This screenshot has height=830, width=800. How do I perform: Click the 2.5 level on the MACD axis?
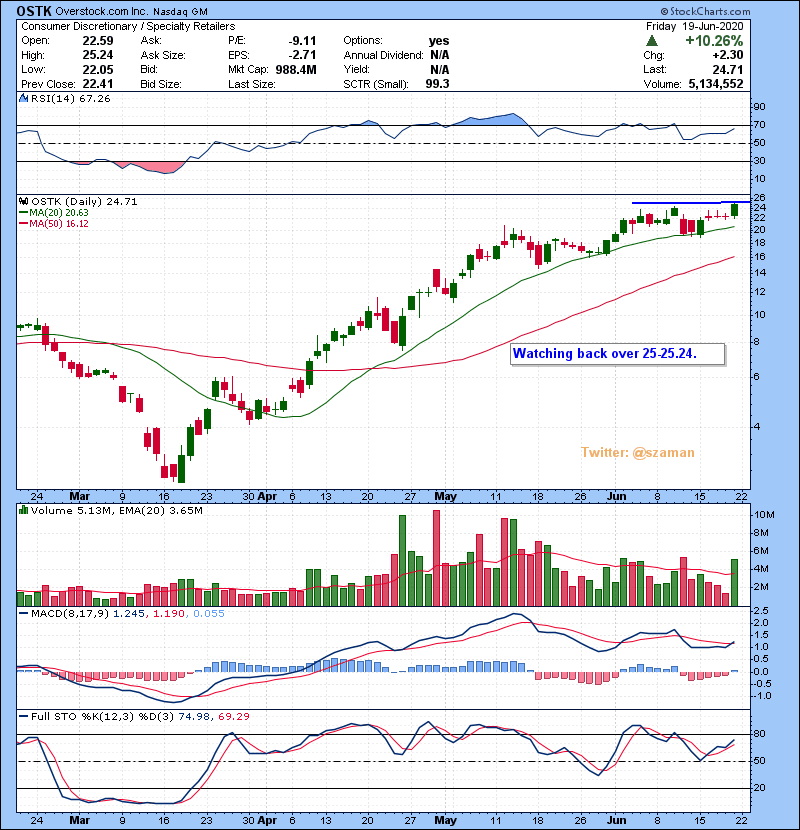click(761, 610)
